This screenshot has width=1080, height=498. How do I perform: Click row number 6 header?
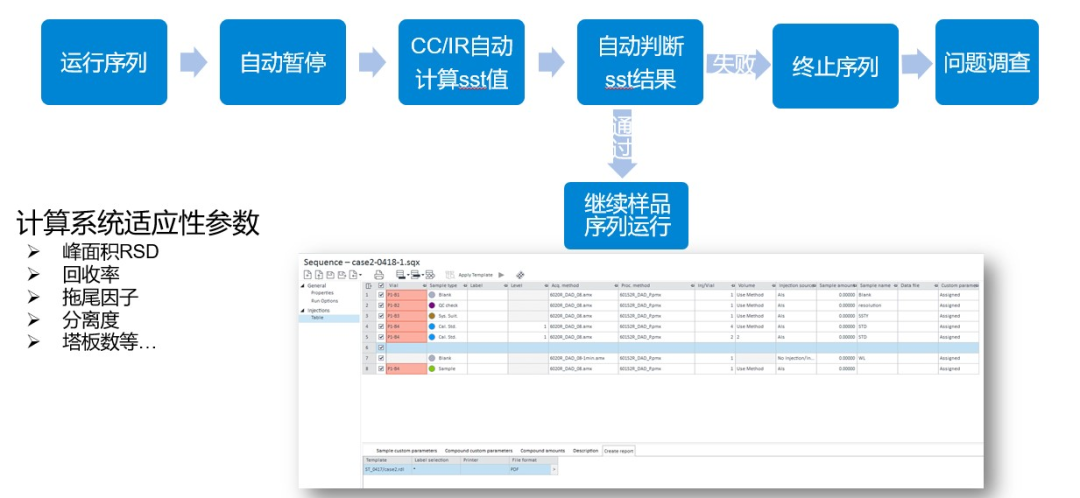(x=368, y=347)
